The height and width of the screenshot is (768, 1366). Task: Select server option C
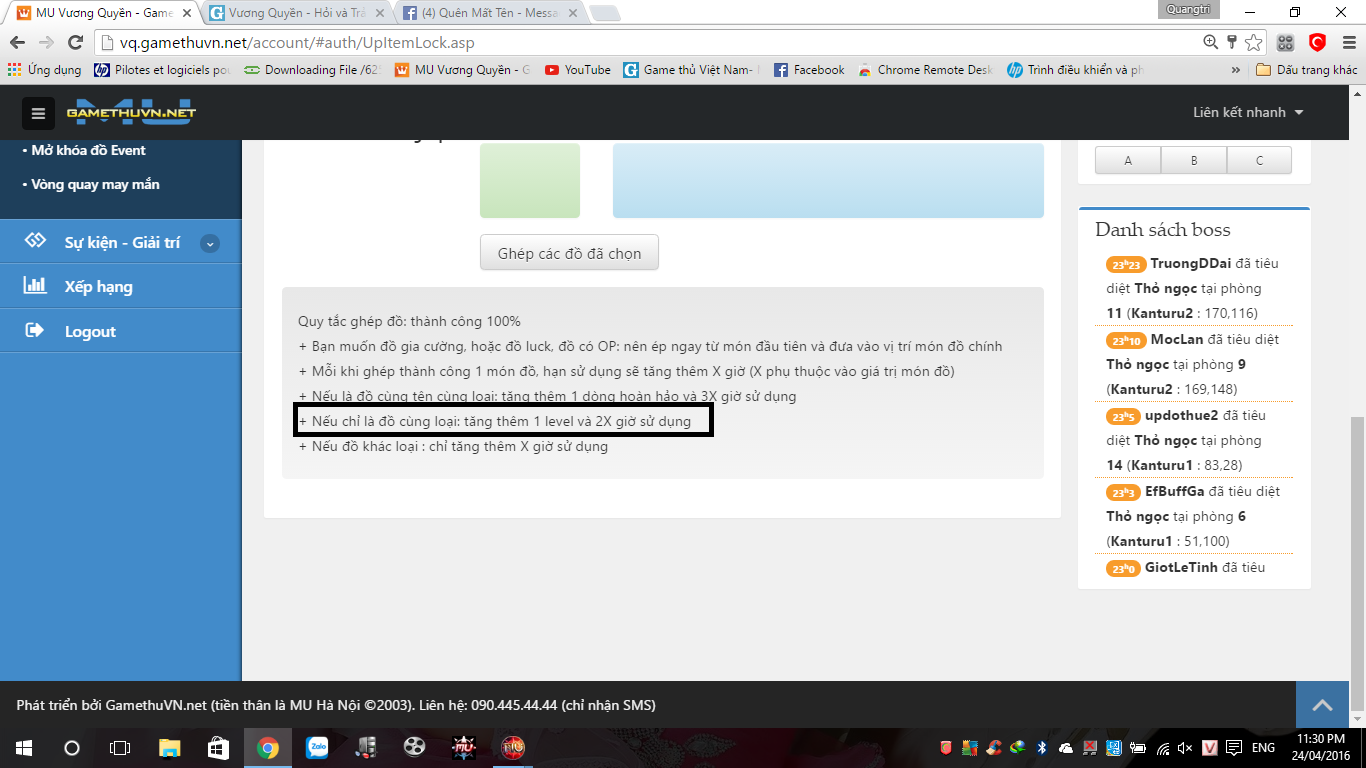[1259, 160]
